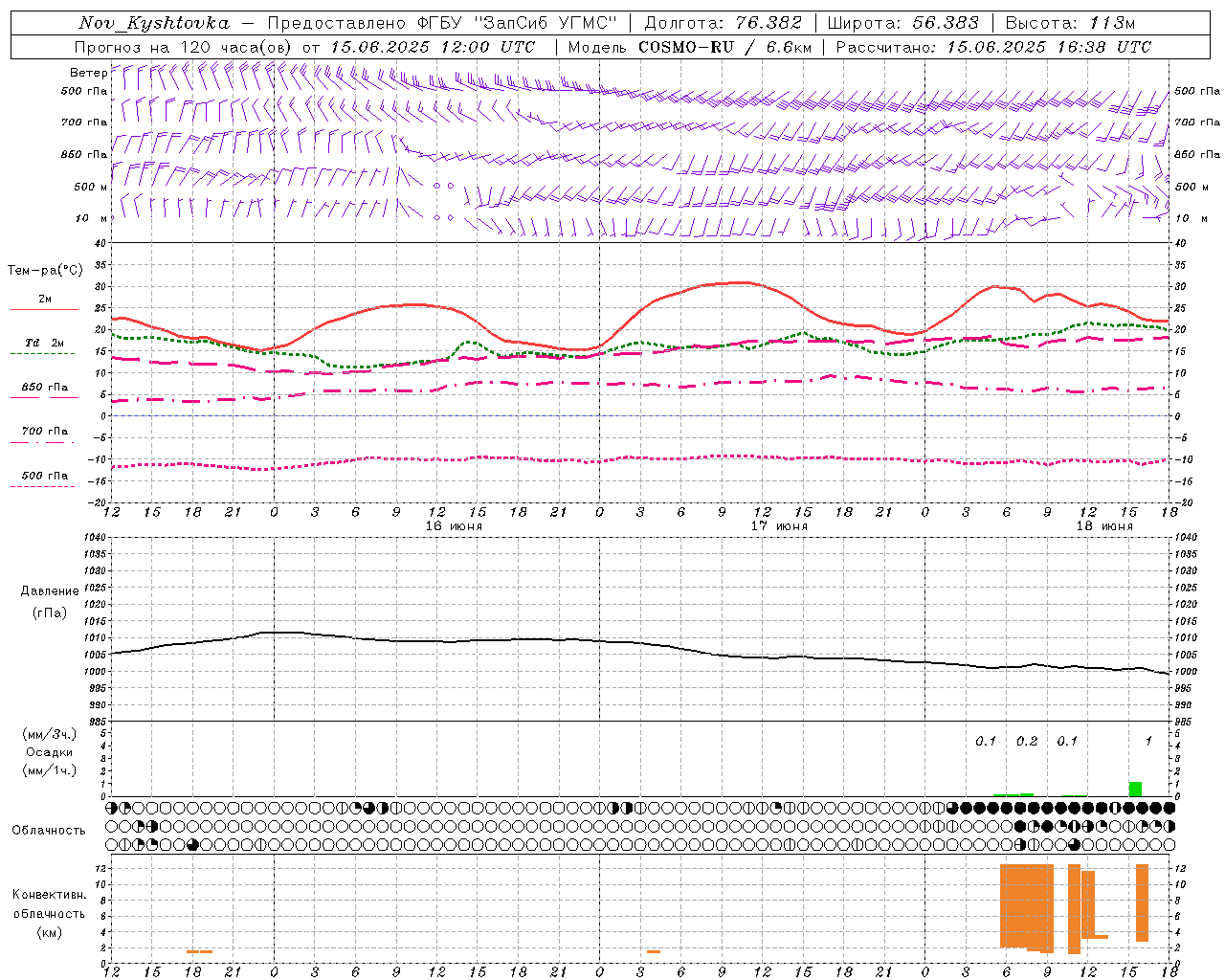The image size is (1225, 980).
Task: Click the '17 июня' date label
Action: [779, 526]
